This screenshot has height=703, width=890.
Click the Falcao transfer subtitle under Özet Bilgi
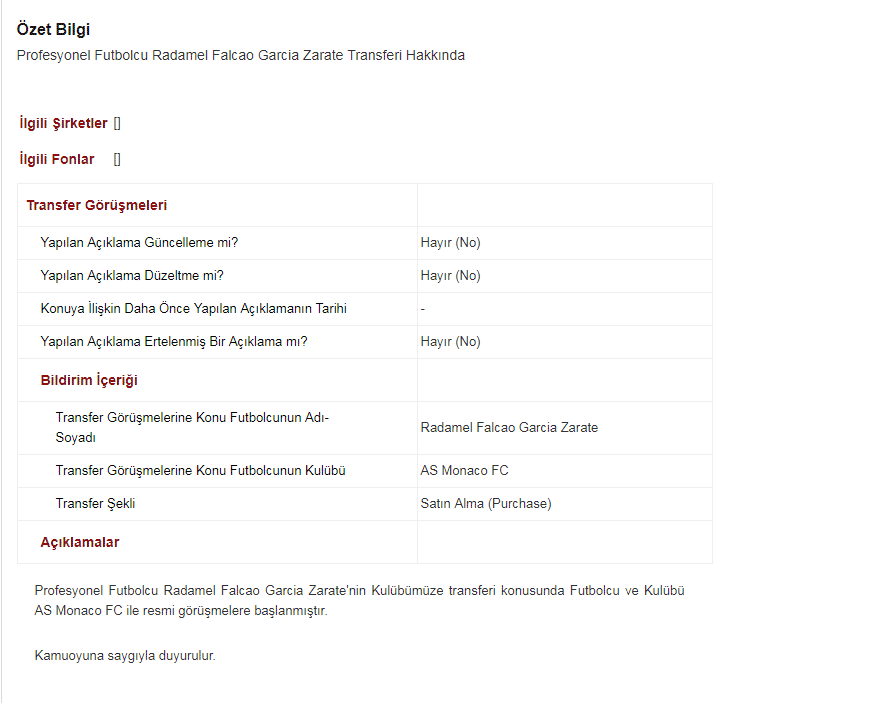(240, 55)
